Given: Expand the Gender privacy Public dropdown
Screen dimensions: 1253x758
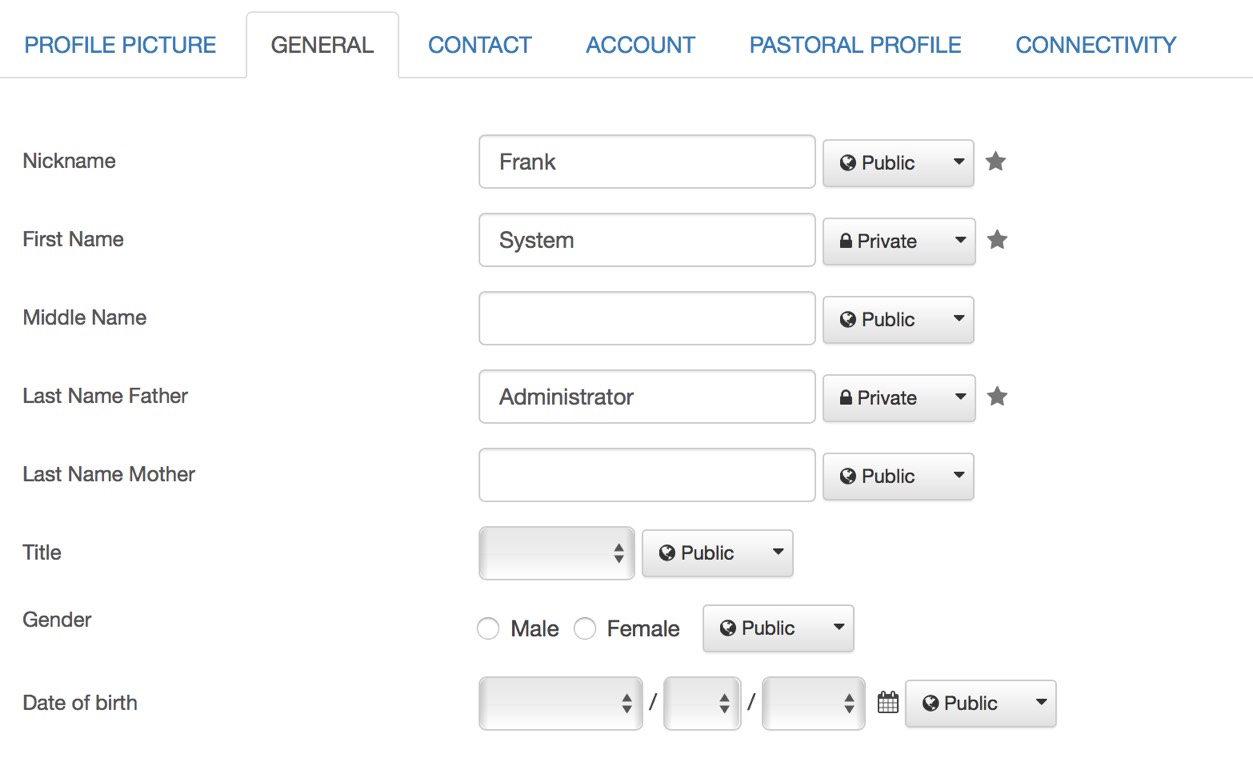Looking at the screenshot, I should [x=778, y=628].
